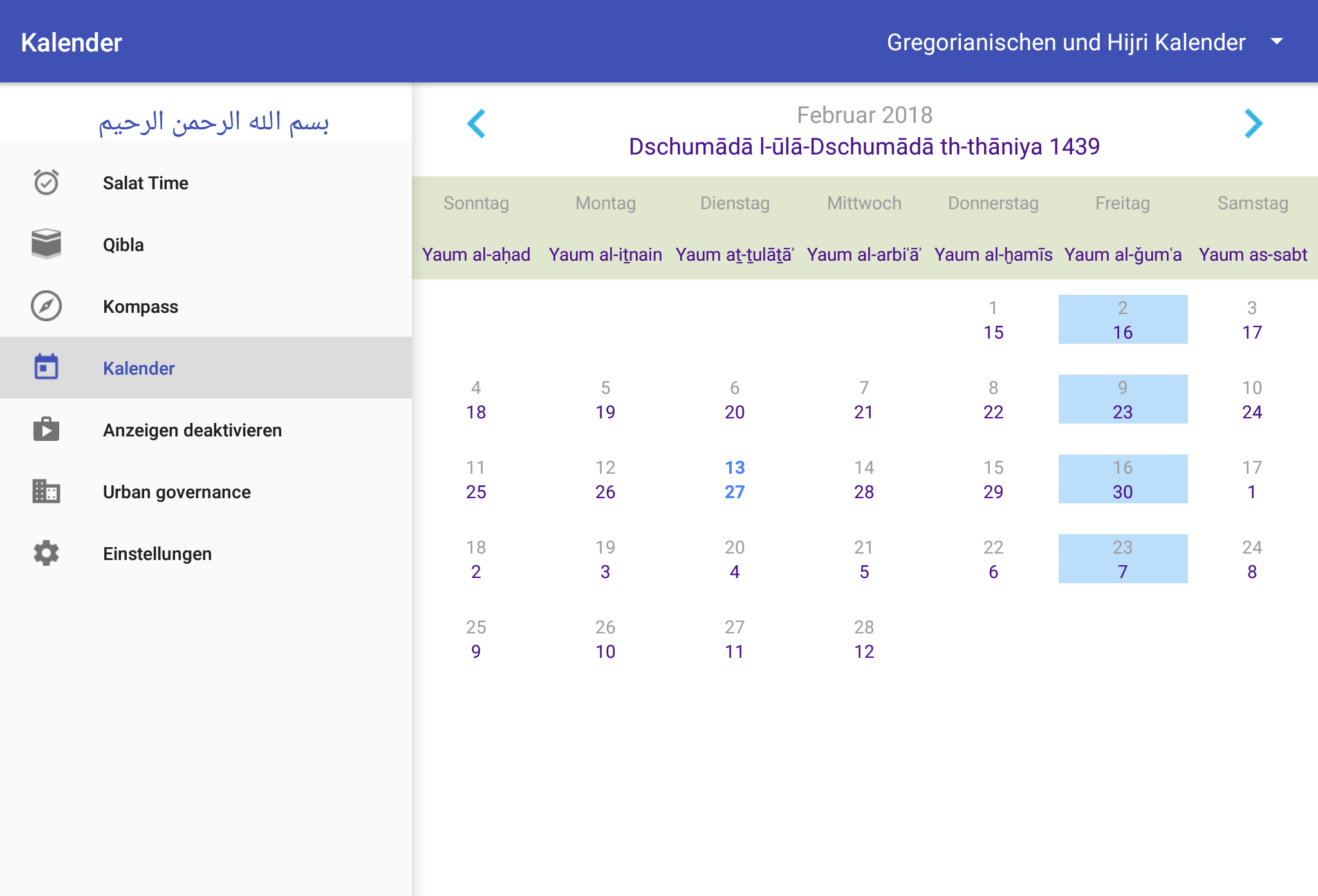
Task: Open the Salat Time menu entry
Action: point(145,183)
